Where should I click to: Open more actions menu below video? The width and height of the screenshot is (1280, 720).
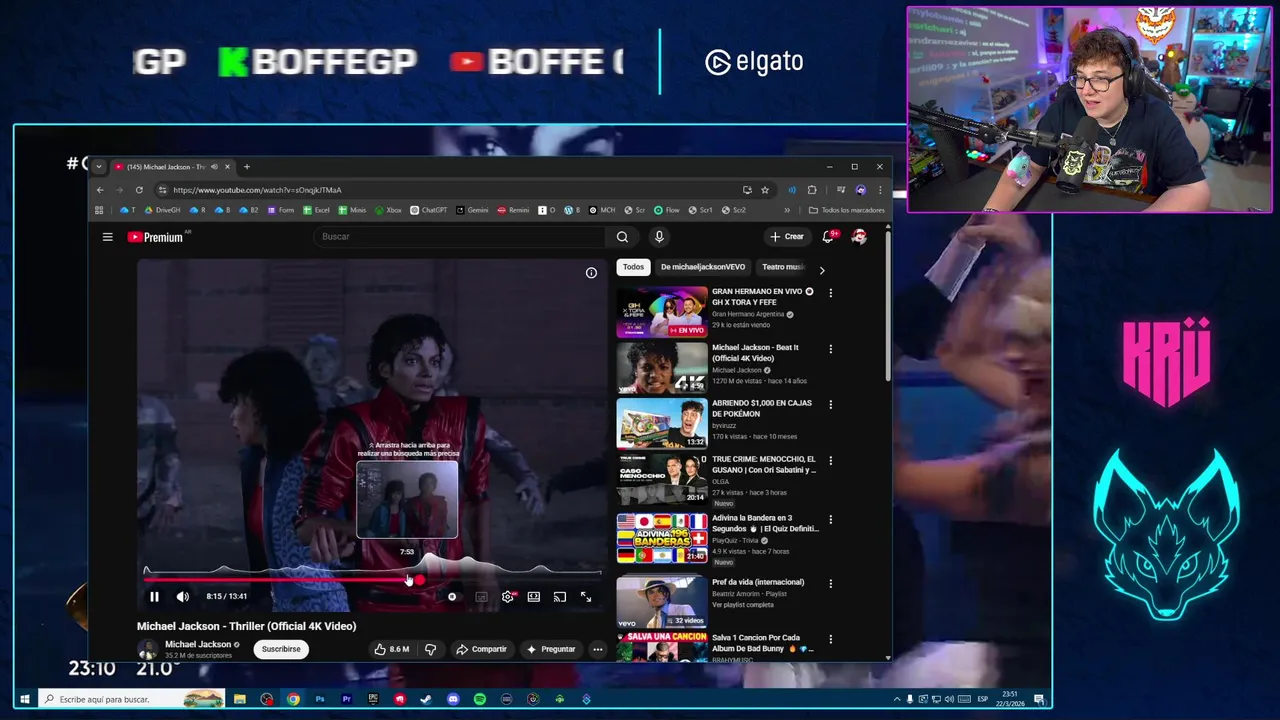(597, 649)
